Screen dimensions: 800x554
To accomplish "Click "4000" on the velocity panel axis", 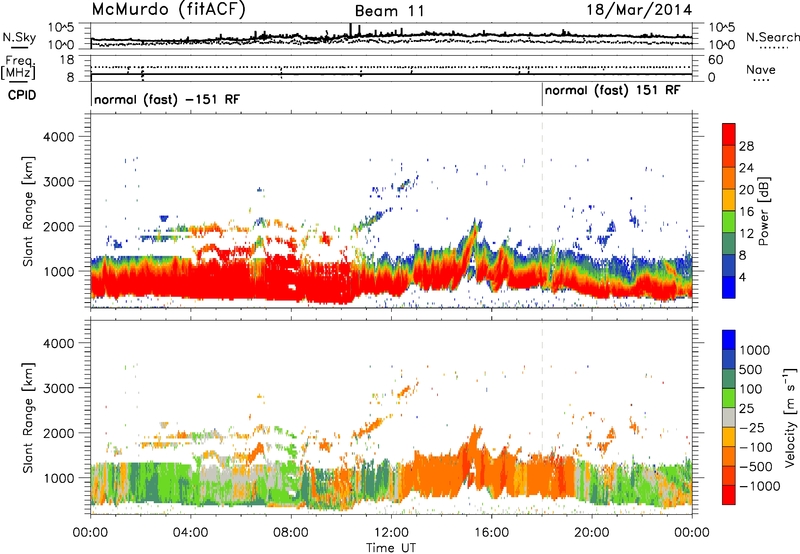I will click(58, 343).
